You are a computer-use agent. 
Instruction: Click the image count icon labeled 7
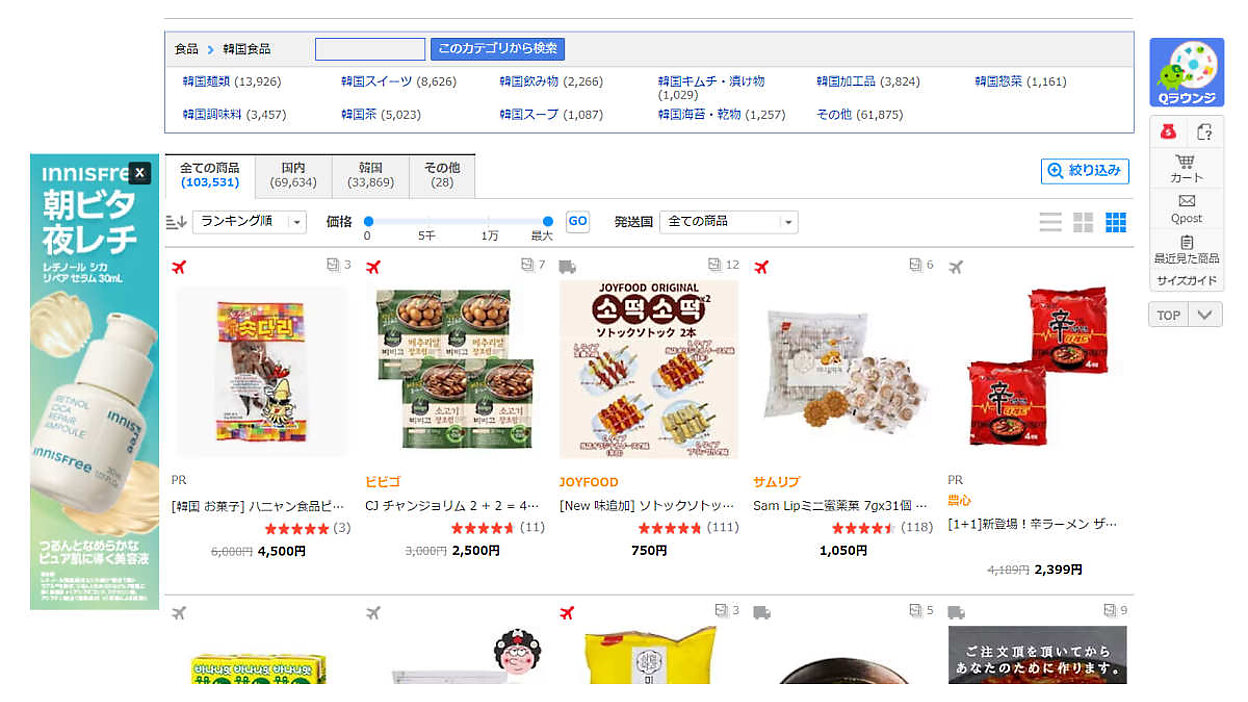pyautogui.click(x=527, y=265)
